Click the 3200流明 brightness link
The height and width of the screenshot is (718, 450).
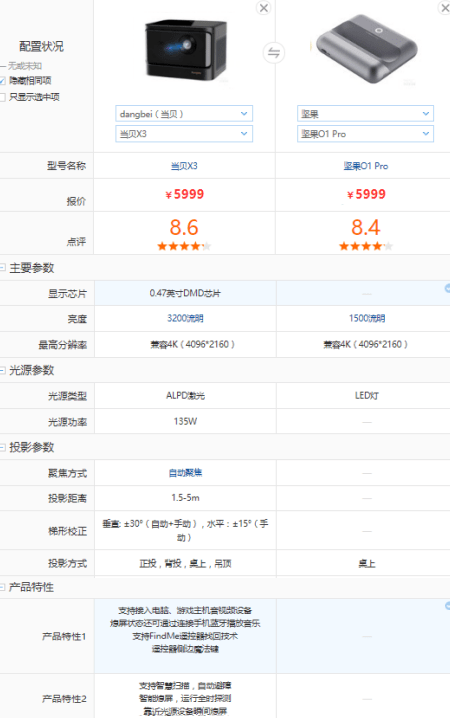point(185,318)
